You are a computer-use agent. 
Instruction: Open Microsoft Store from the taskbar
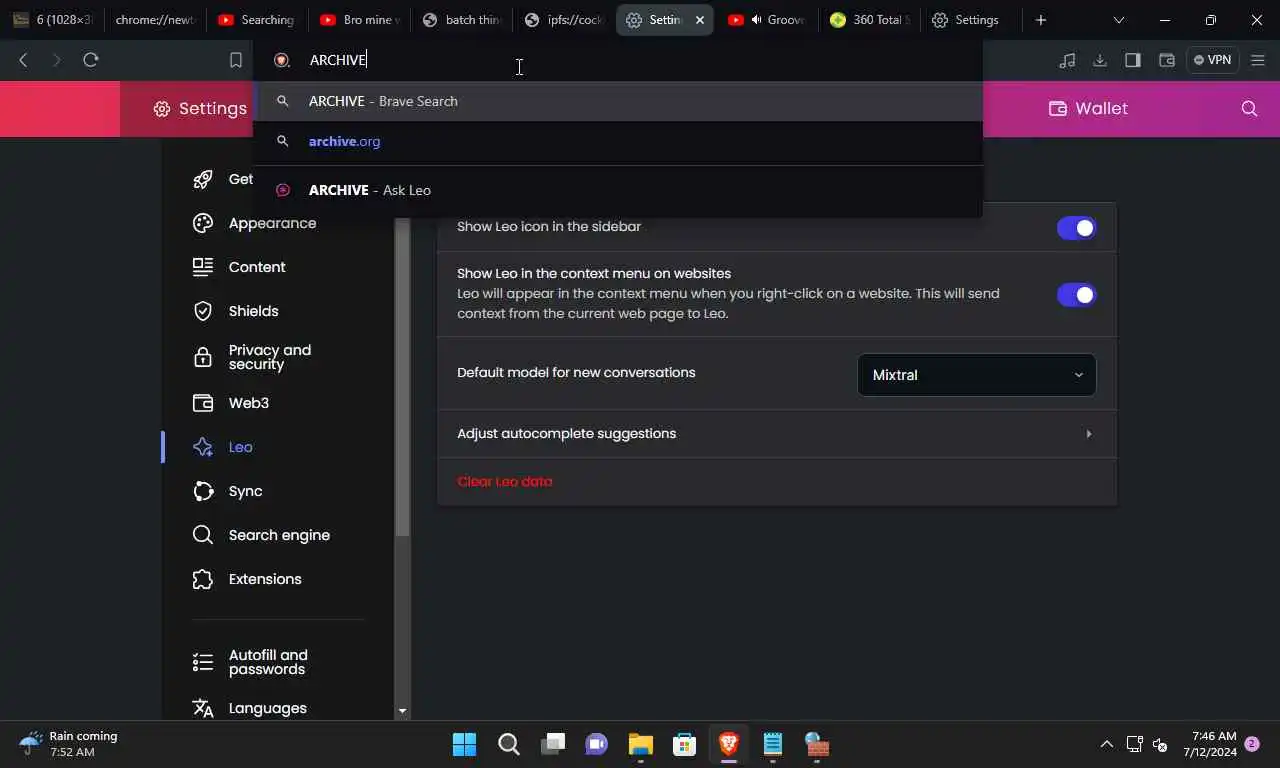[x=684, y=744]
